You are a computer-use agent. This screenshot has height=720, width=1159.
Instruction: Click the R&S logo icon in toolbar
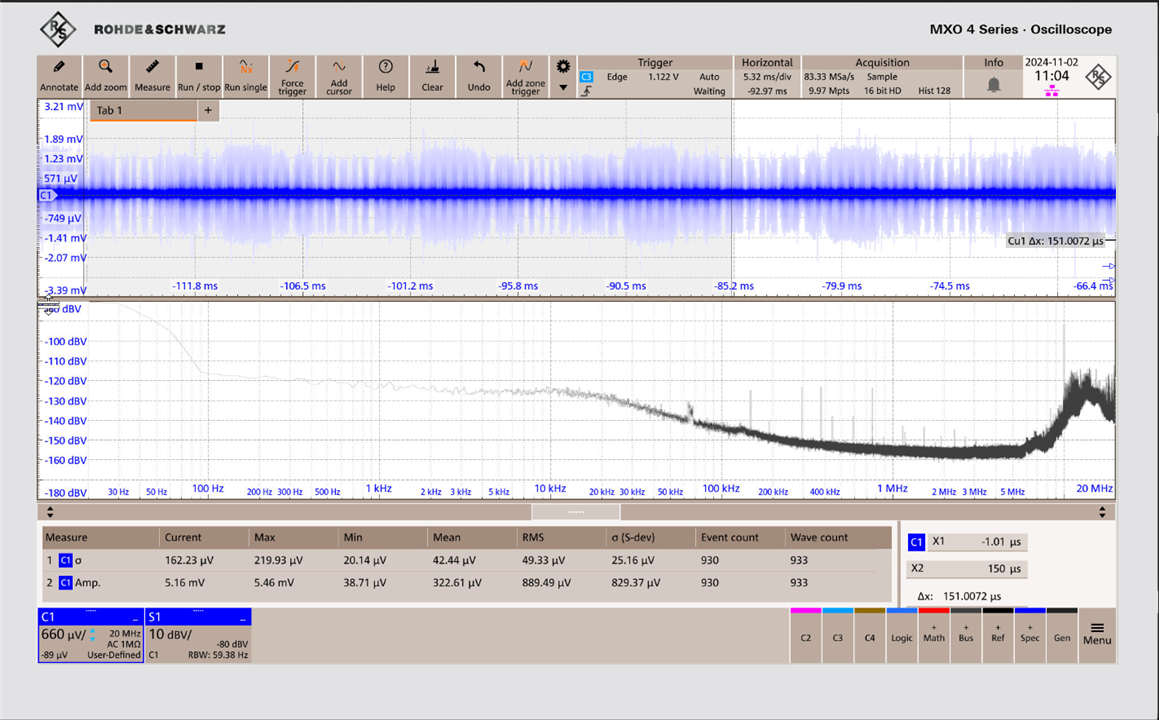(1098, 77)
